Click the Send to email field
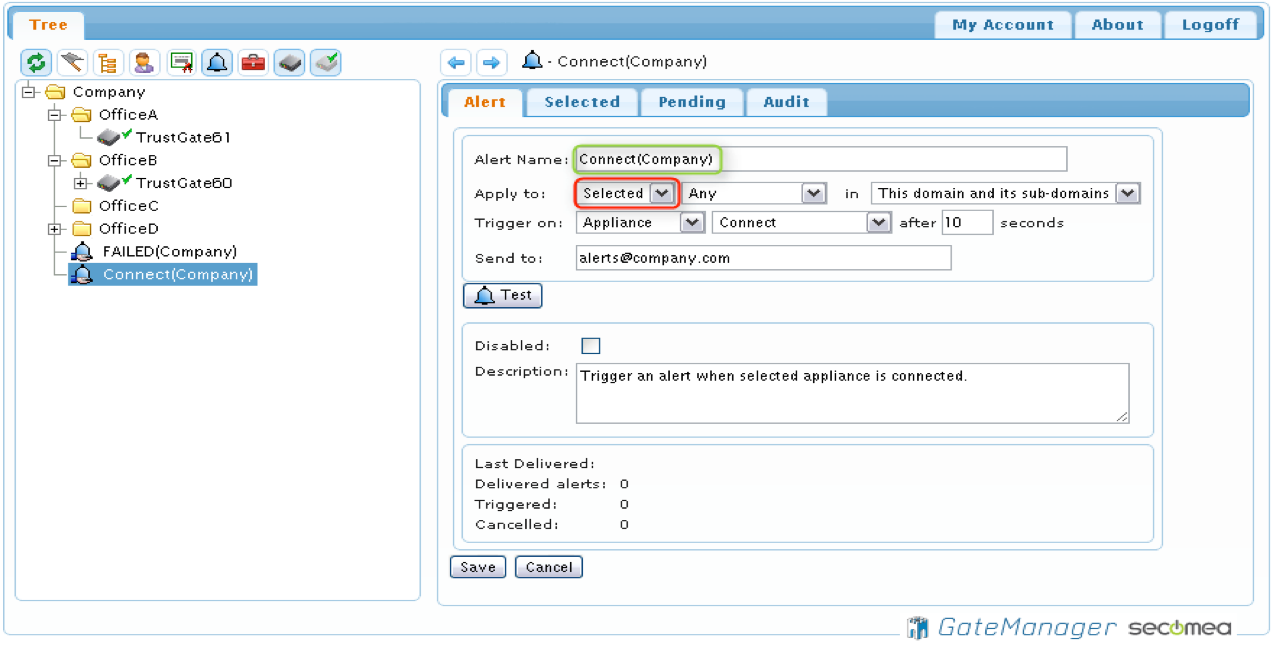The height and width of the screenshot is (647, 1275). click(764, 258)
